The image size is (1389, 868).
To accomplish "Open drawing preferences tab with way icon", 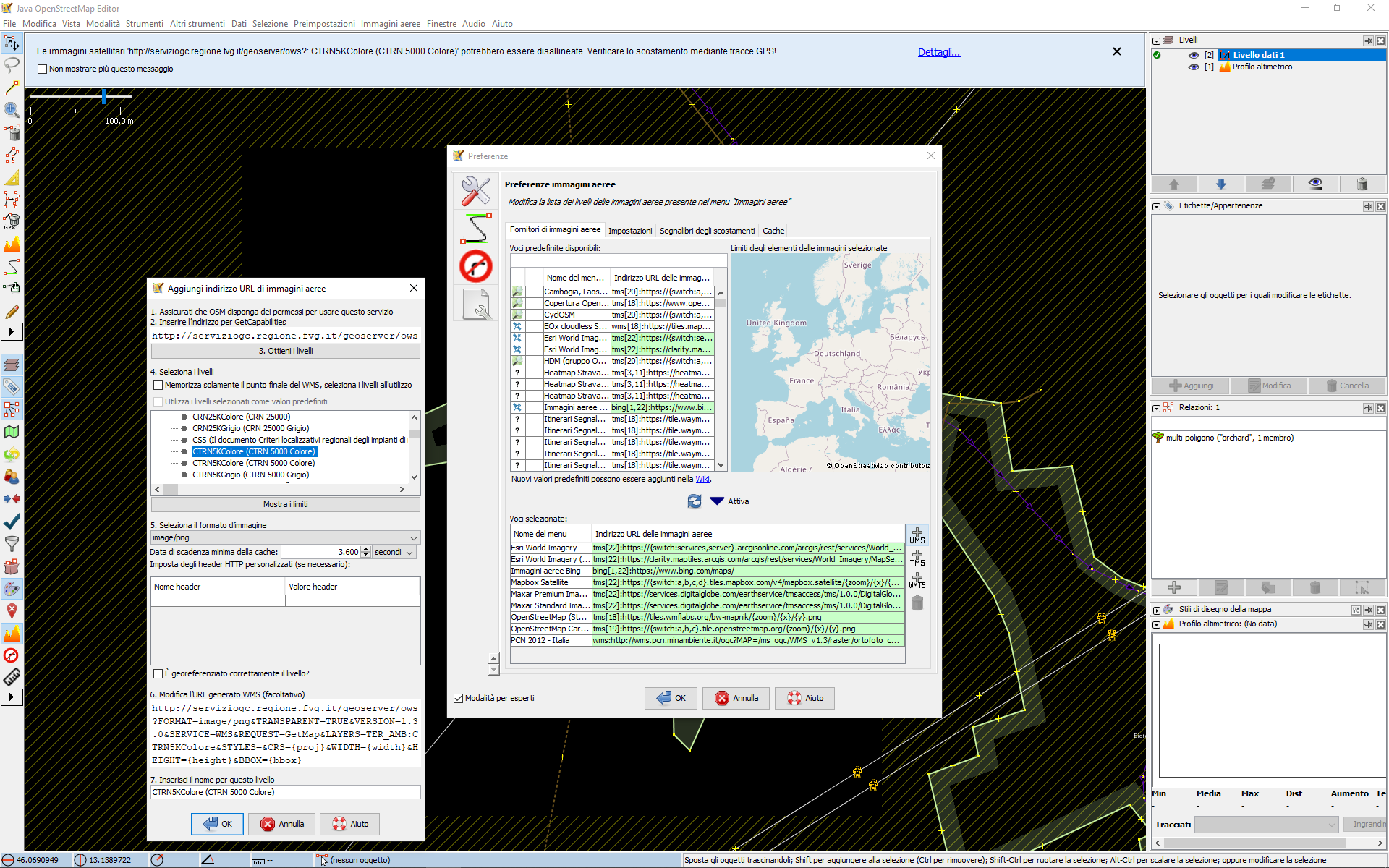I will [x=476, y=229].
